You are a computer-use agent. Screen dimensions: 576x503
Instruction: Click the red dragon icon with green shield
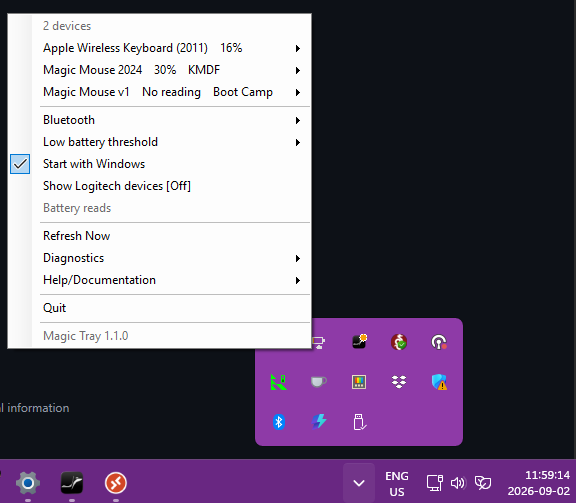click(x=399, y=342)
